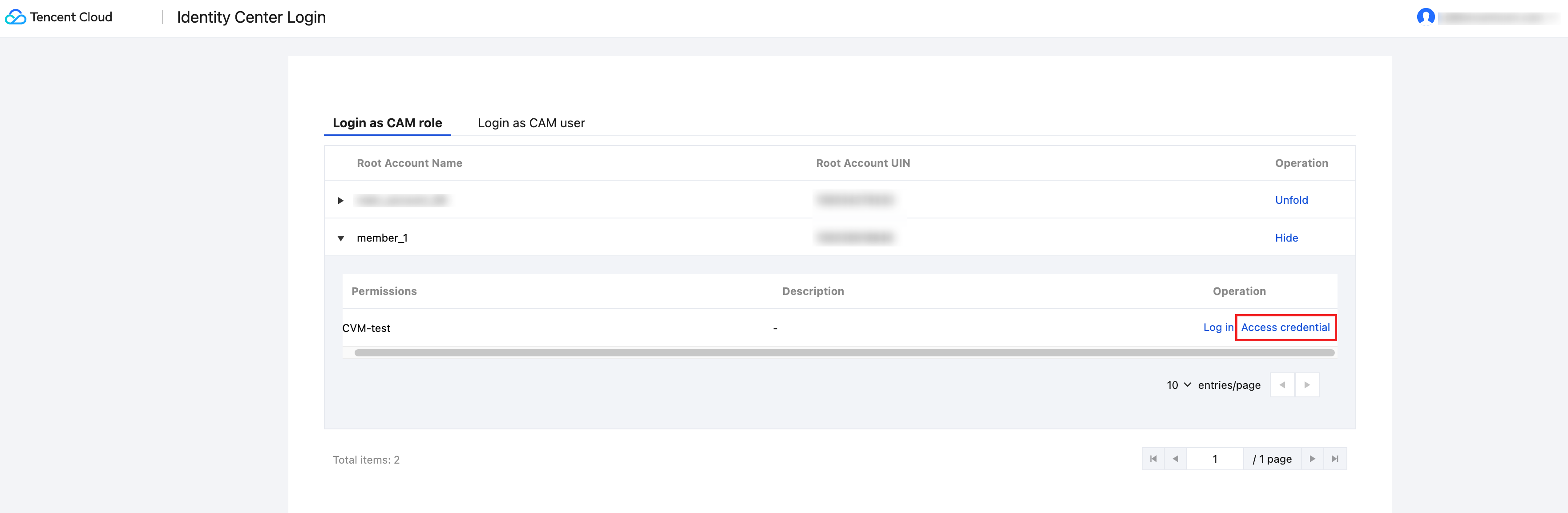
Task: Click Unfold link for first account
Action: (1291, 200)
